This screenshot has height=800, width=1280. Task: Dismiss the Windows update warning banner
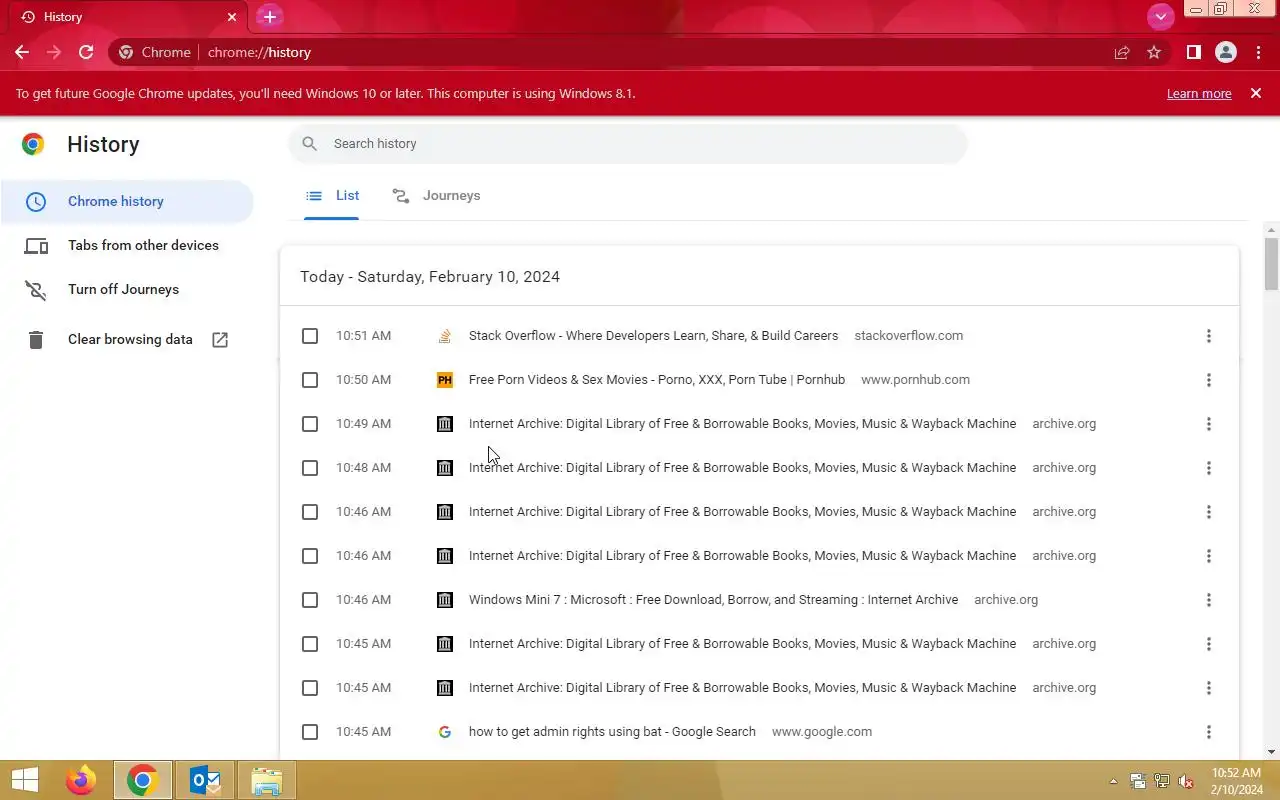click(1256, 93)
